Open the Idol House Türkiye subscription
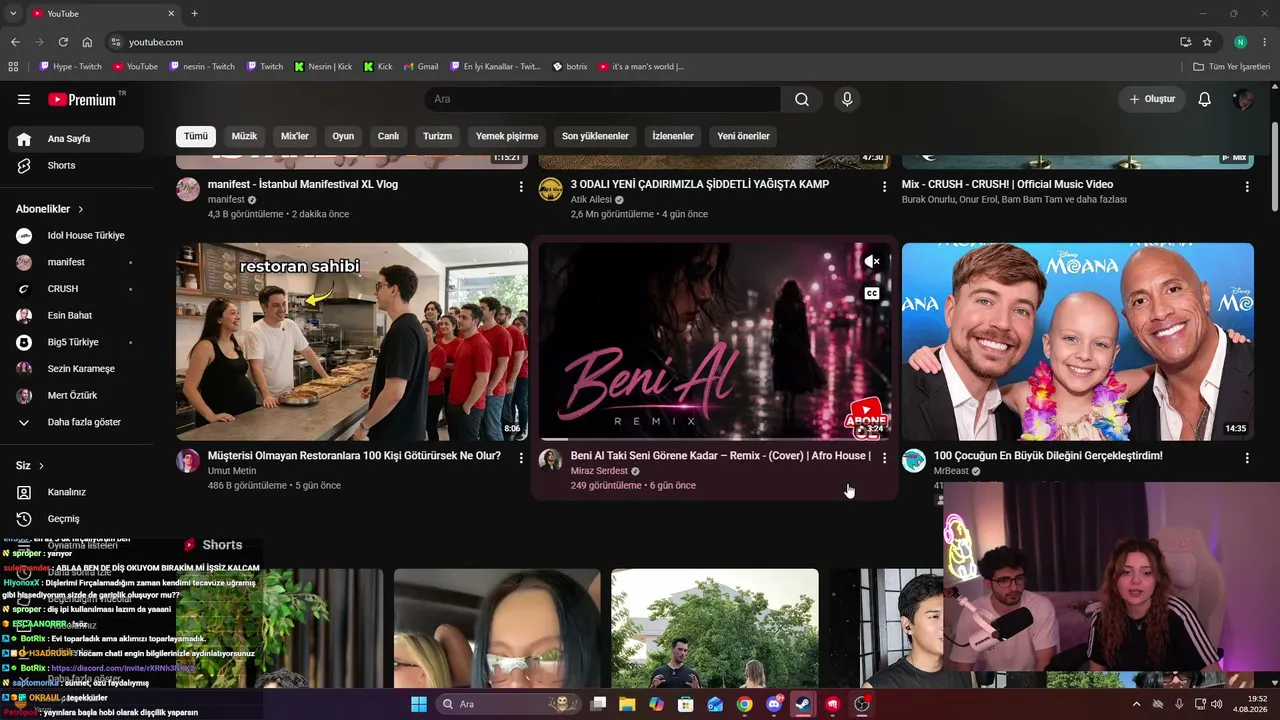Viewport: 1280px width, 720px height. [x=76, y=236]
